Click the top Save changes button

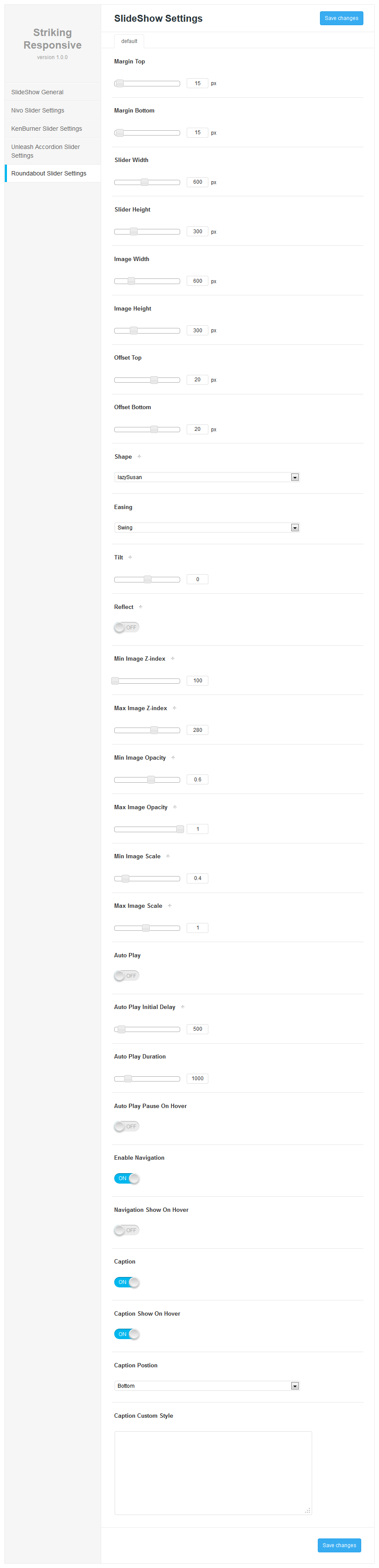pos(341,18)
